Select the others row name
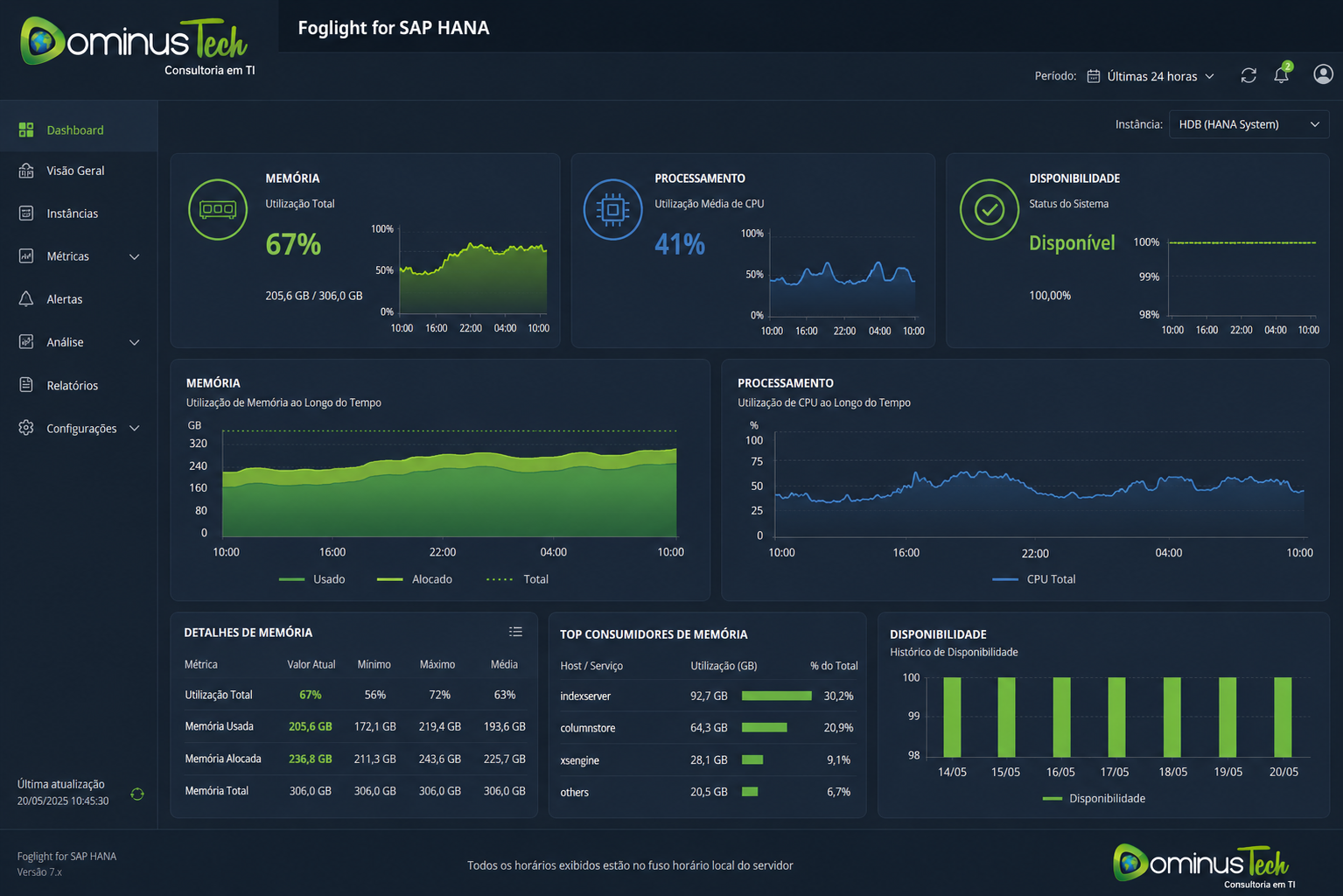1343x896 pixels. [x=574, y=792]
